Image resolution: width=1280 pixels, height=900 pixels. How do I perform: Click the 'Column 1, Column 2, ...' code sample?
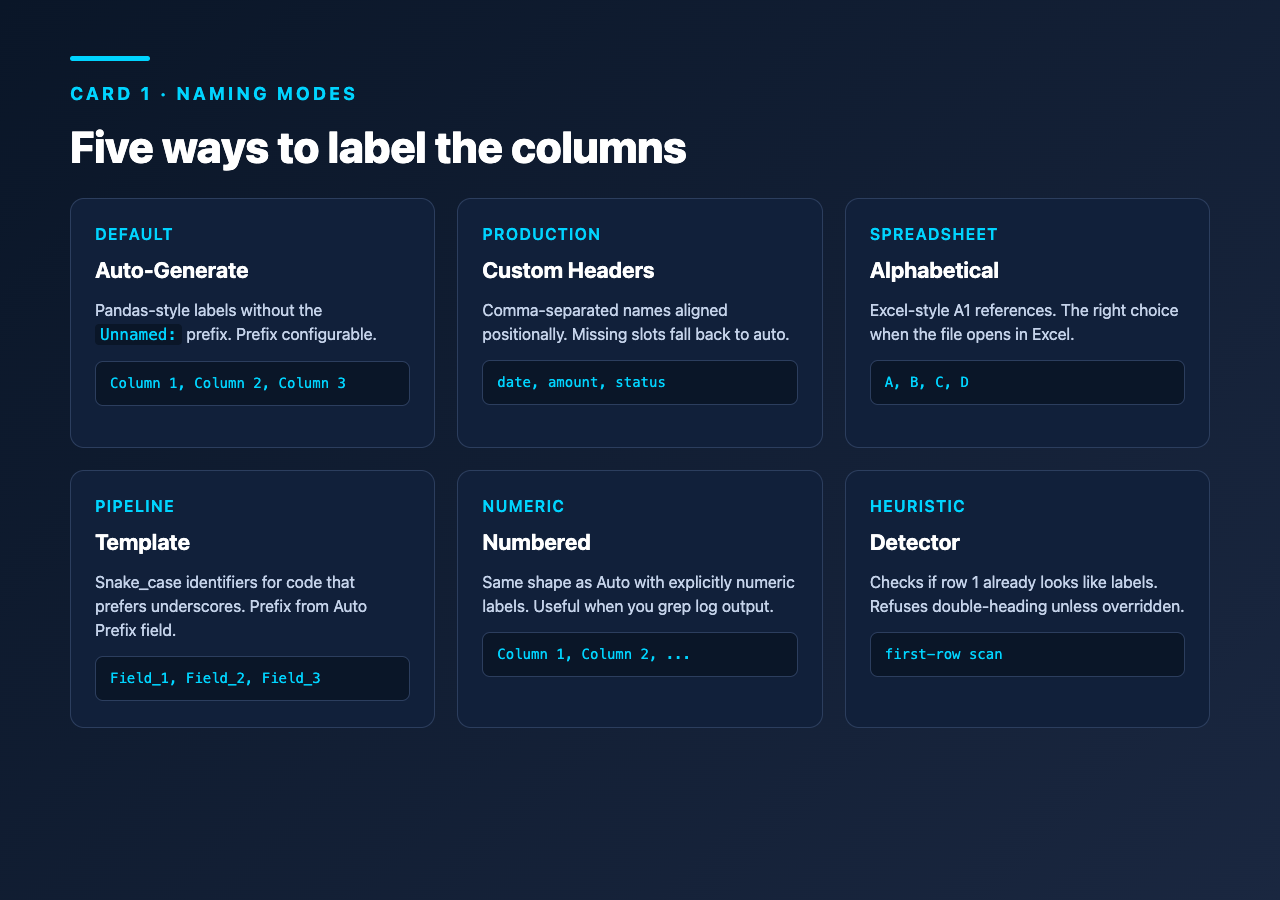(x=639, y=654)
